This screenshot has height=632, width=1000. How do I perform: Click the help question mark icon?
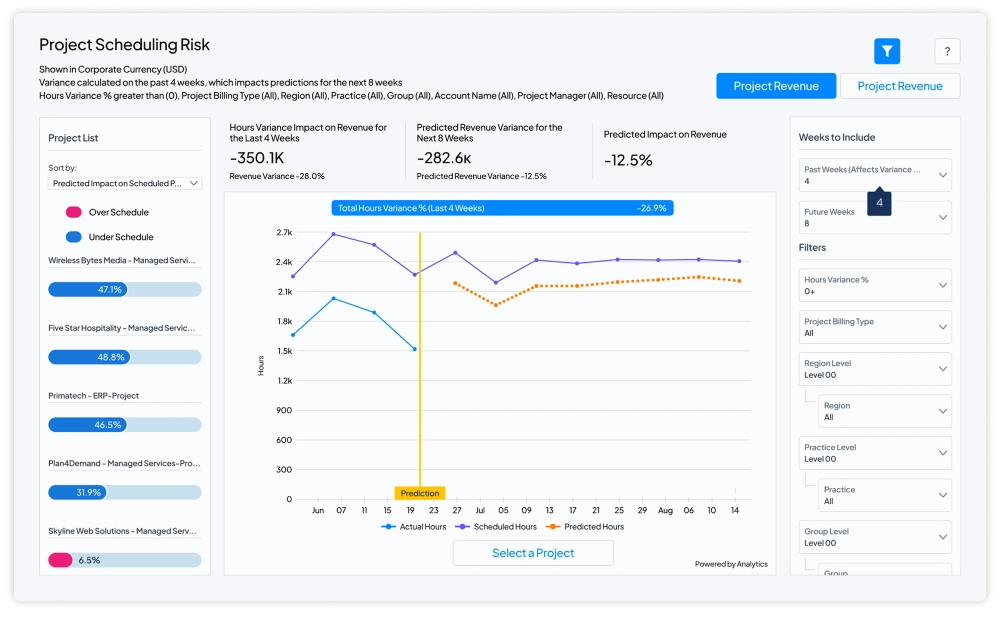[x=947, y=50]
